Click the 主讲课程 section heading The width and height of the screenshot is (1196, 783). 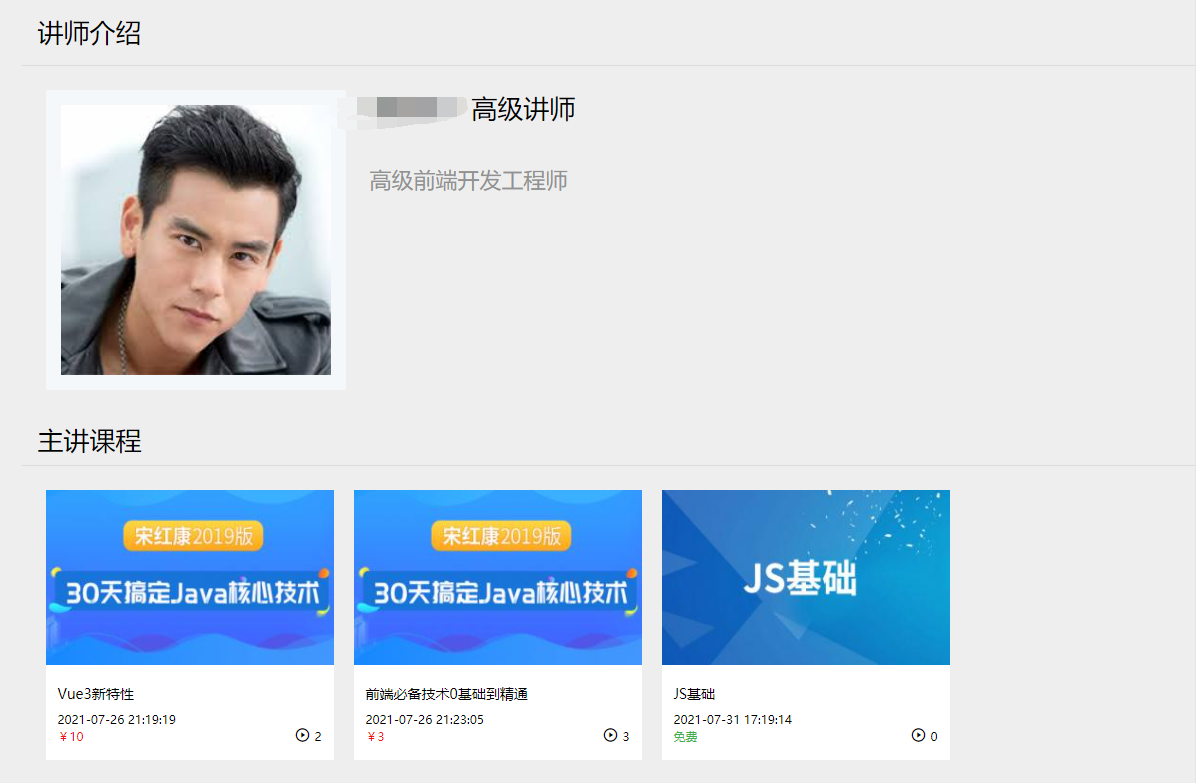pos(89,441)
